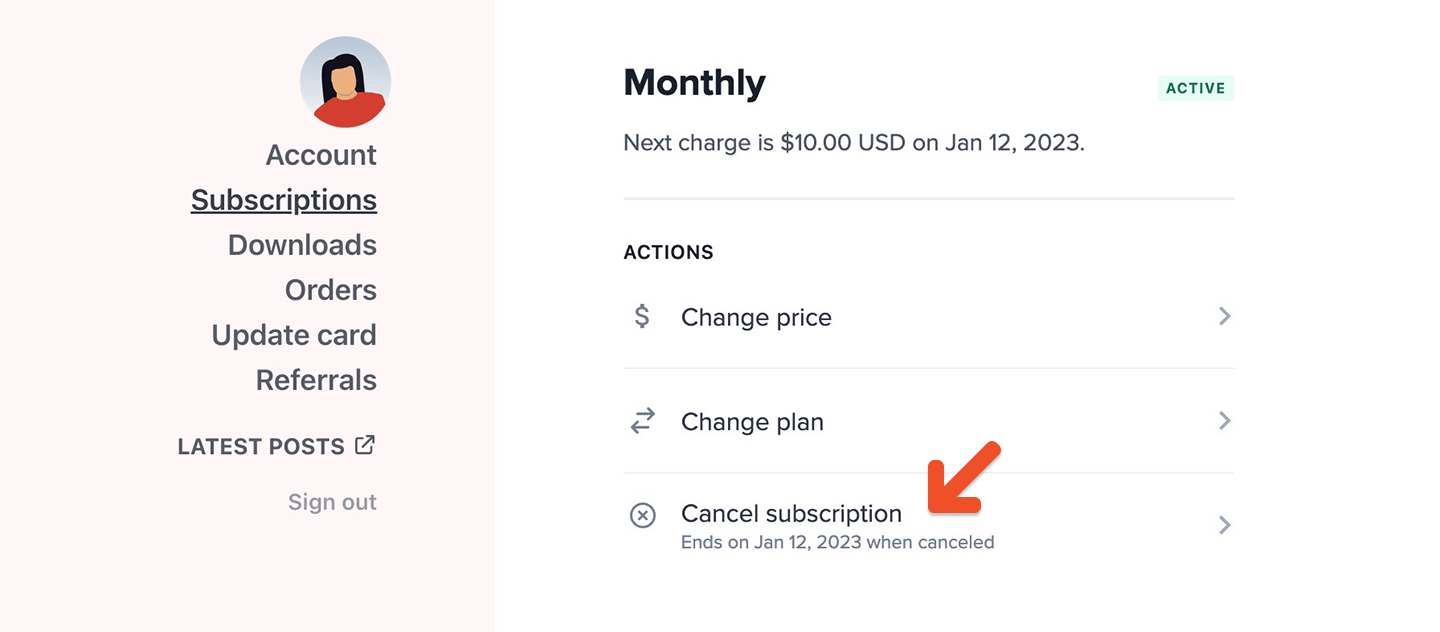The height and width of the screenshot is (632, 1440).
Task: Click the external link icon beside Latest Posts
Action: [x=365, y=445]
